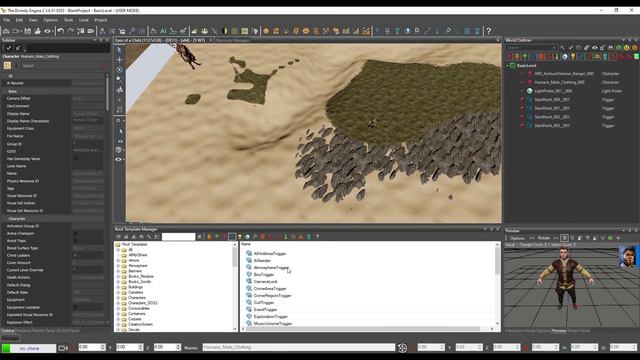Screen dimensions: 640x360
Task: Click the AI toolbar icon
Action: point(163,31)
